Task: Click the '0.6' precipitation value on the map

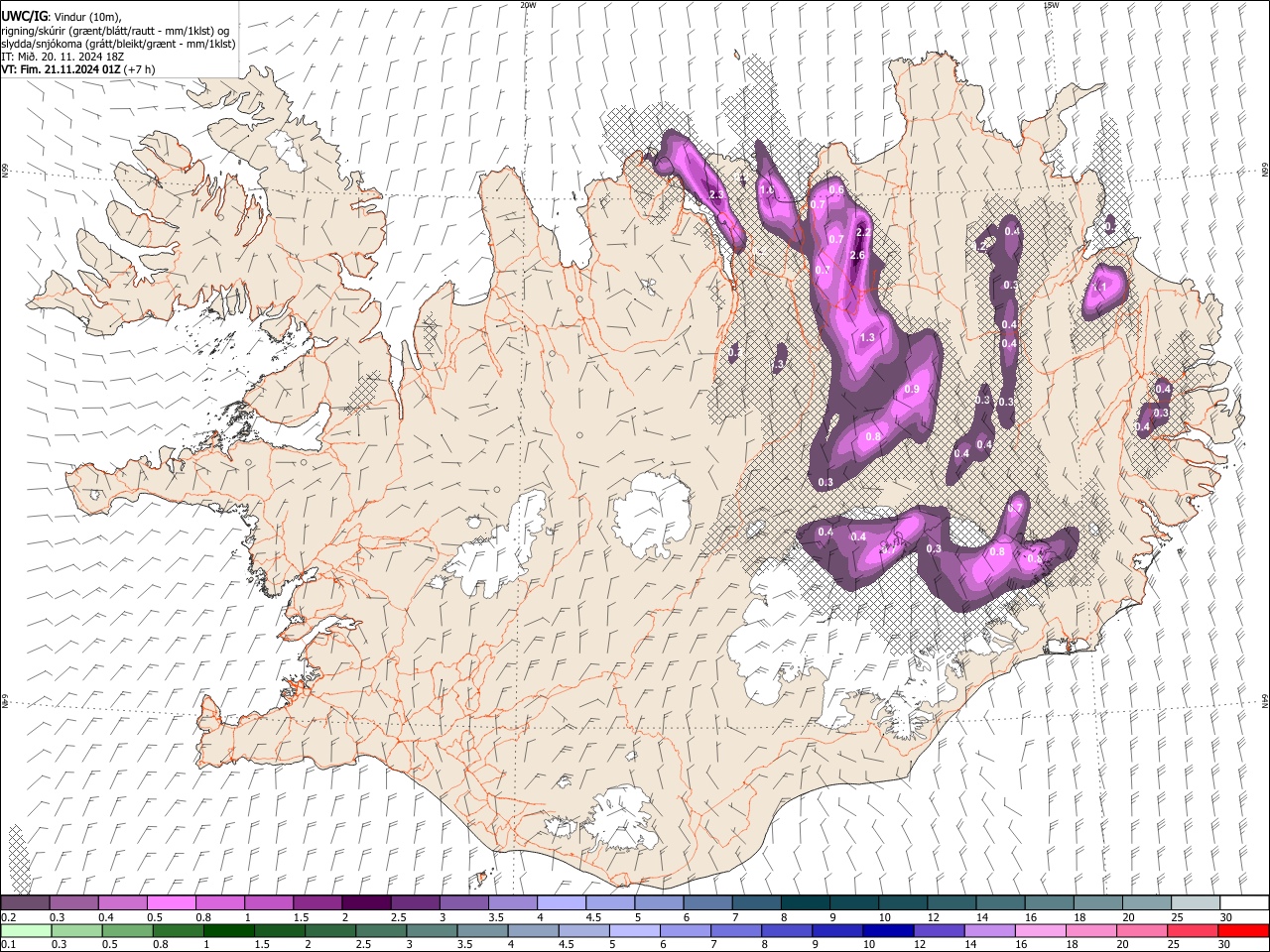Action: pyautogui.click(x=836, y=190)
